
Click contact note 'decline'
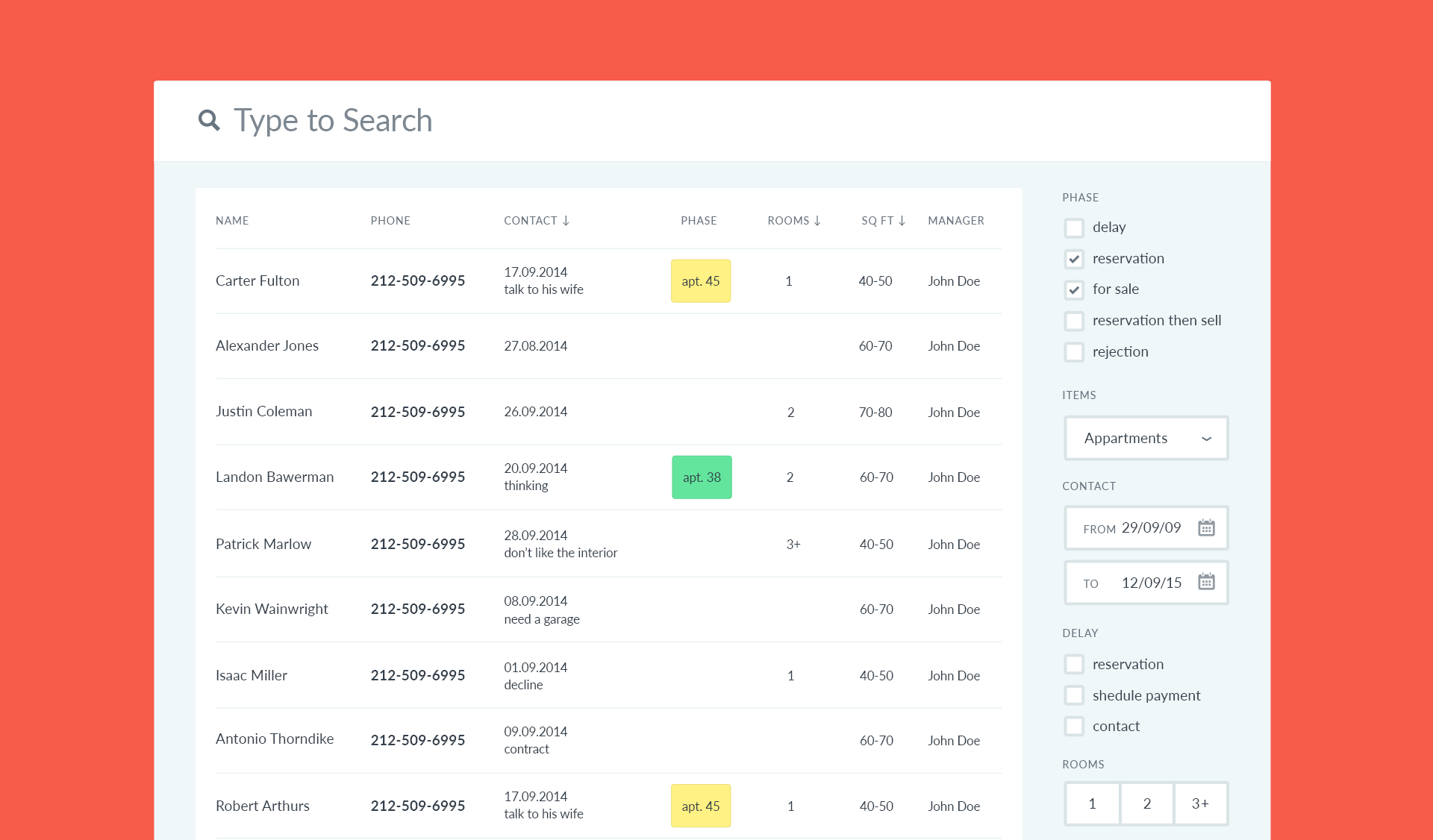[523, 685]
